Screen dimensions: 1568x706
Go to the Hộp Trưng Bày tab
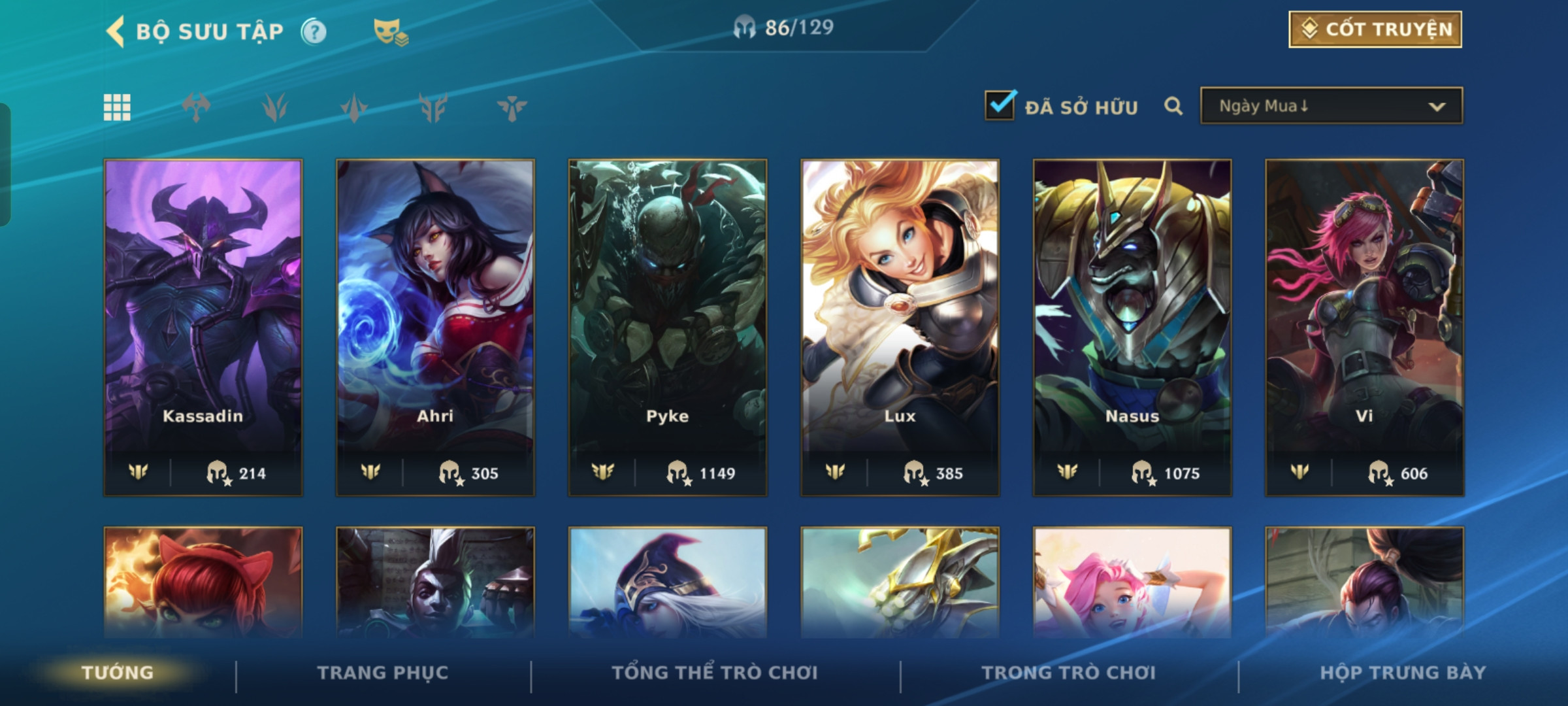1403,673
